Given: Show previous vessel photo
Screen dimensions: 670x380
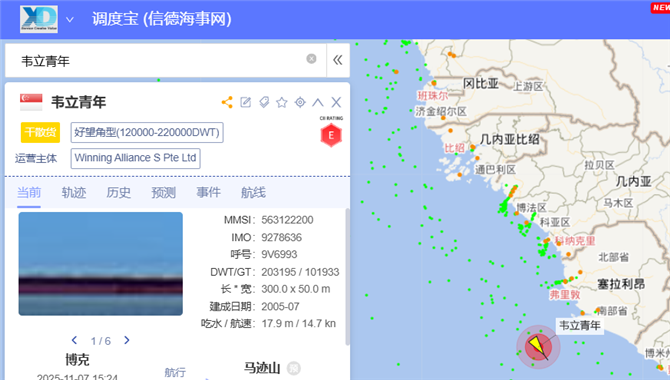Looking at the screenshot, I should point(74,340).
